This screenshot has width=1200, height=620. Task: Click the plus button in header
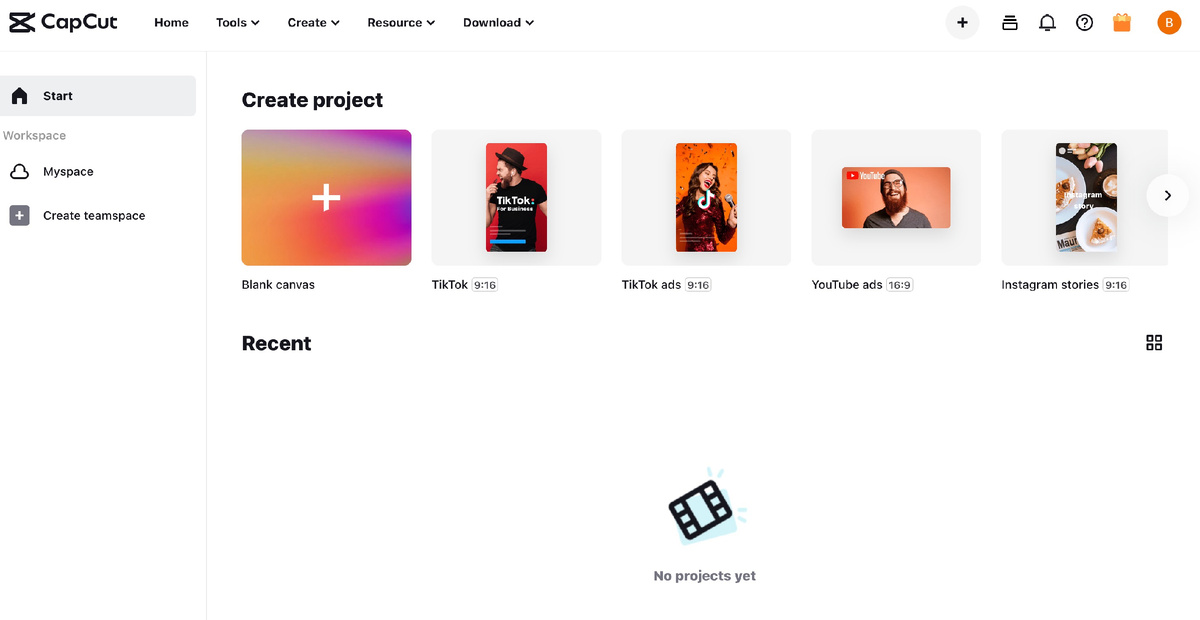coord(962,22)
